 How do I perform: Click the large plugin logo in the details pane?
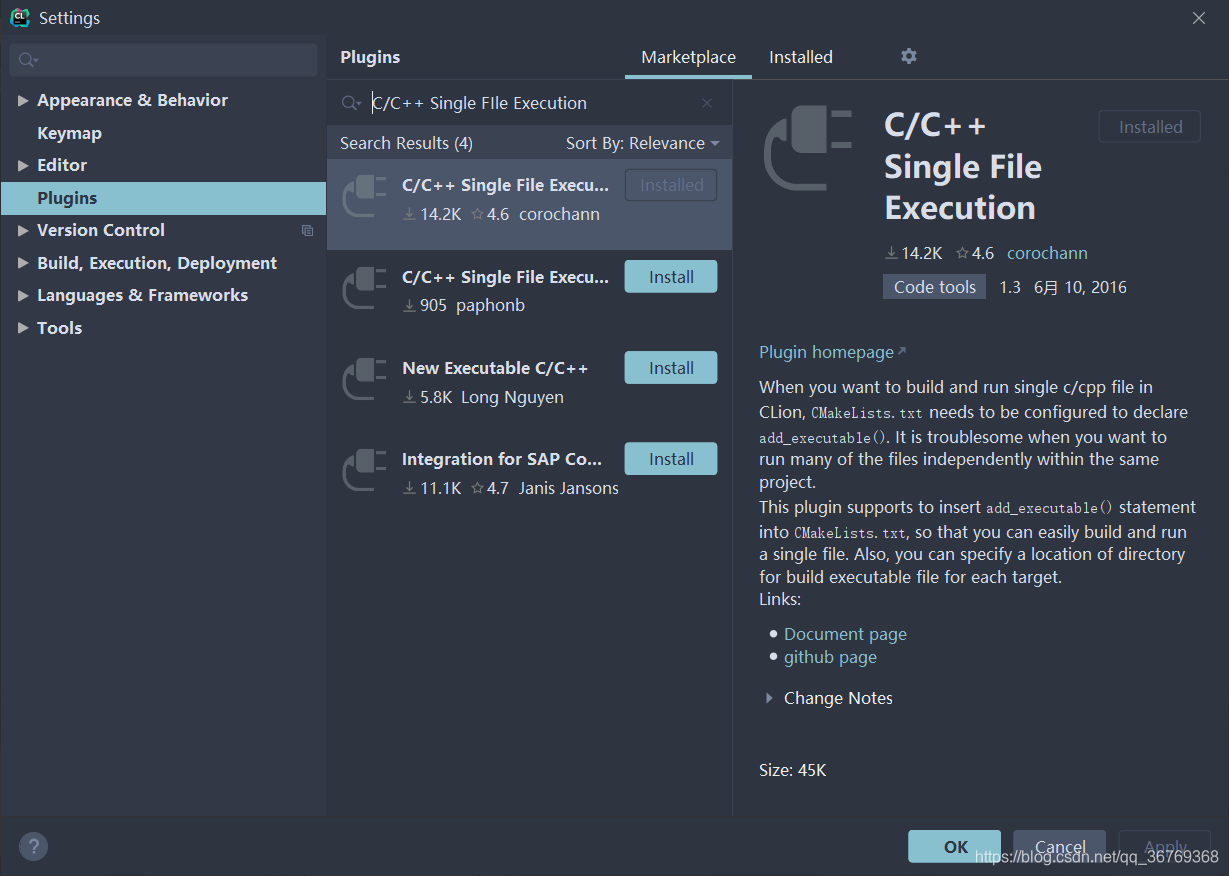[808, 149]
